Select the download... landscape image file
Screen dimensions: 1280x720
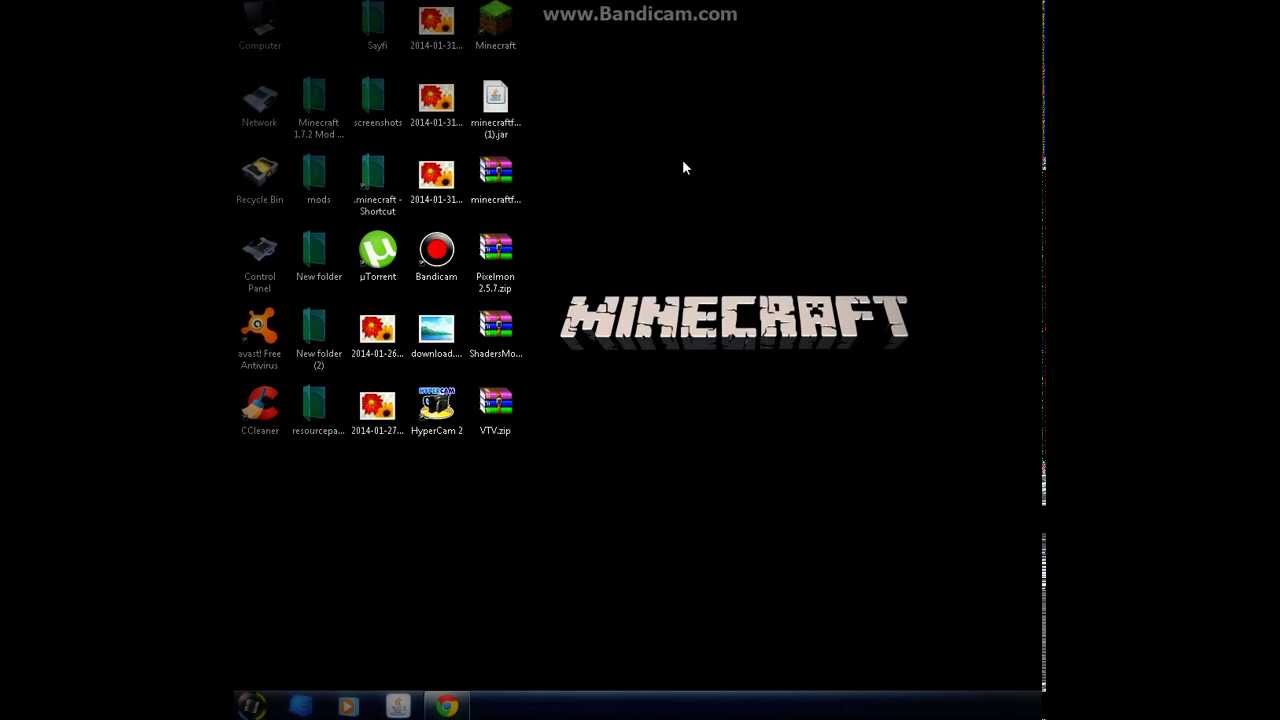coord(436,334)
